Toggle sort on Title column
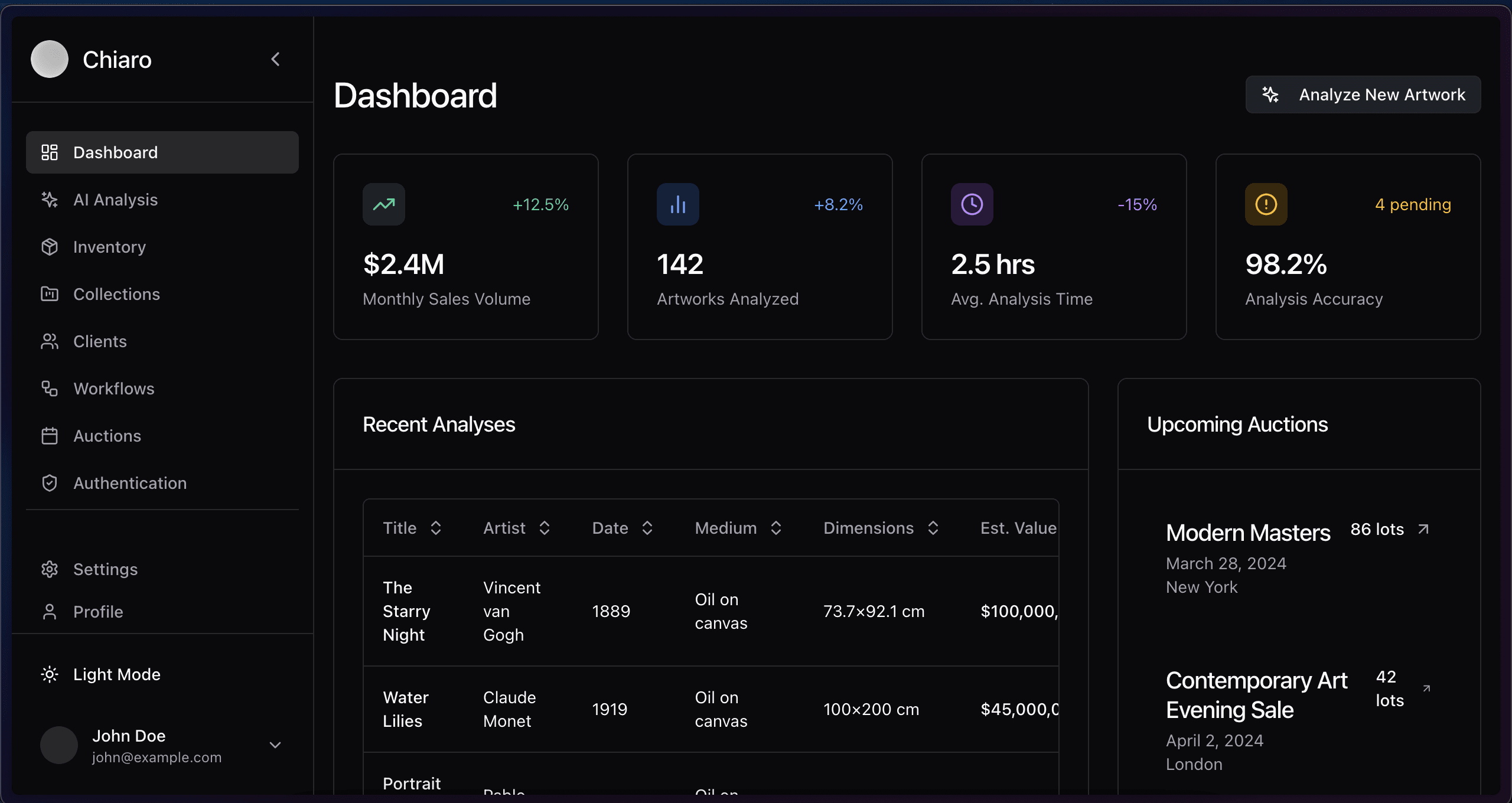Image resolution: width=1512 pixels, height=803 pixels. (x=436, y=528)
